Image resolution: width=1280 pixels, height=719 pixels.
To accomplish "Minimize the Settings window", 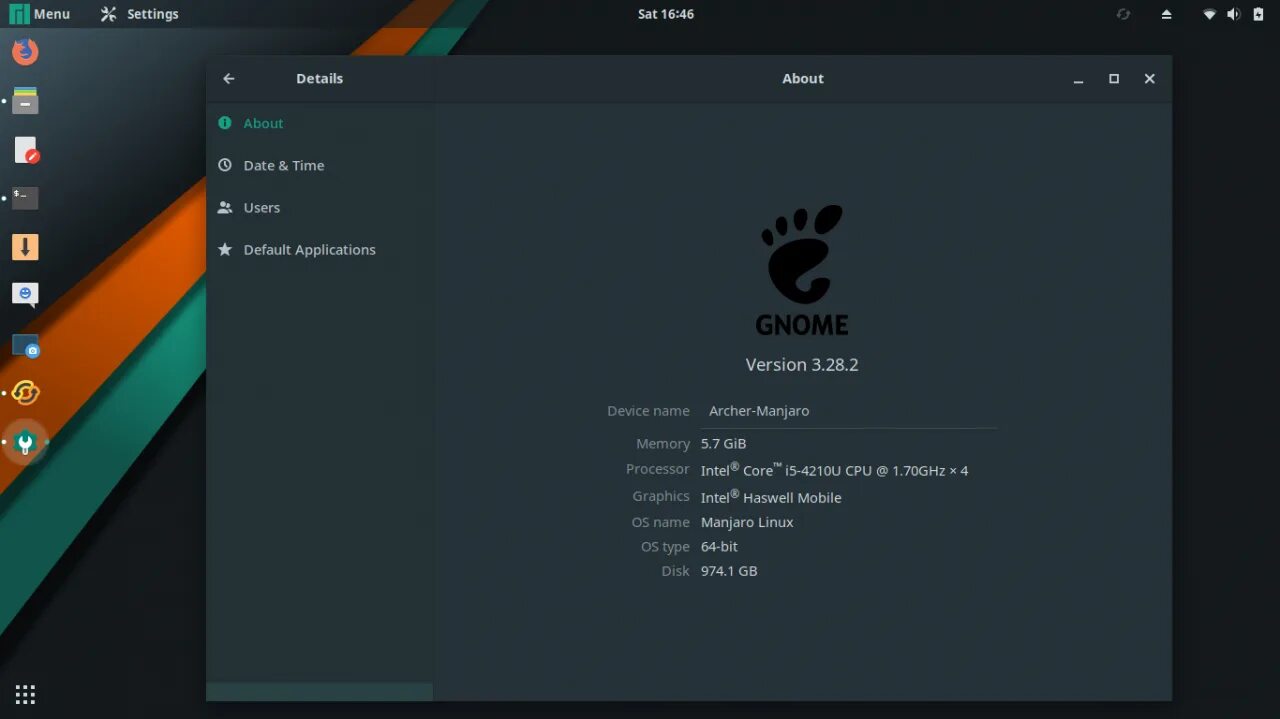I will pyautogui.click(x=1078, y=79).
